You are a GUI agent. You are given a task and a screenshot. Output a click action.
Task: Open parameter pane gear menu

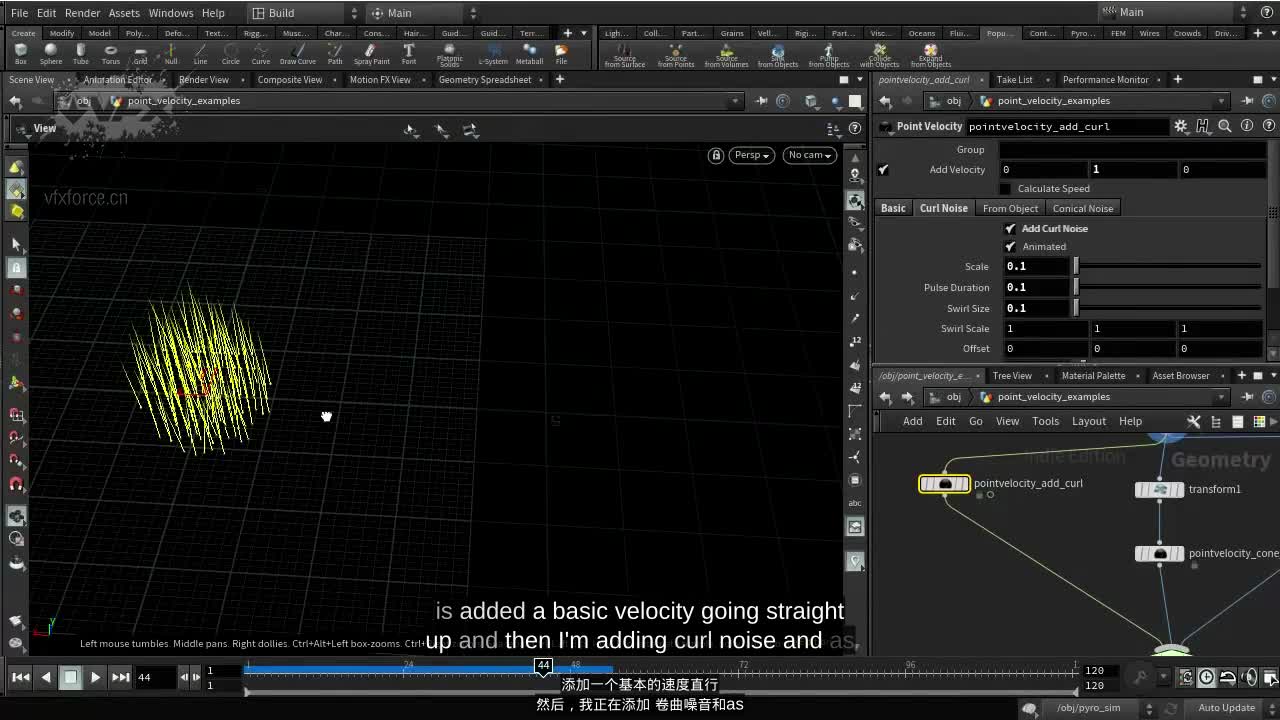pos(1181,126)
